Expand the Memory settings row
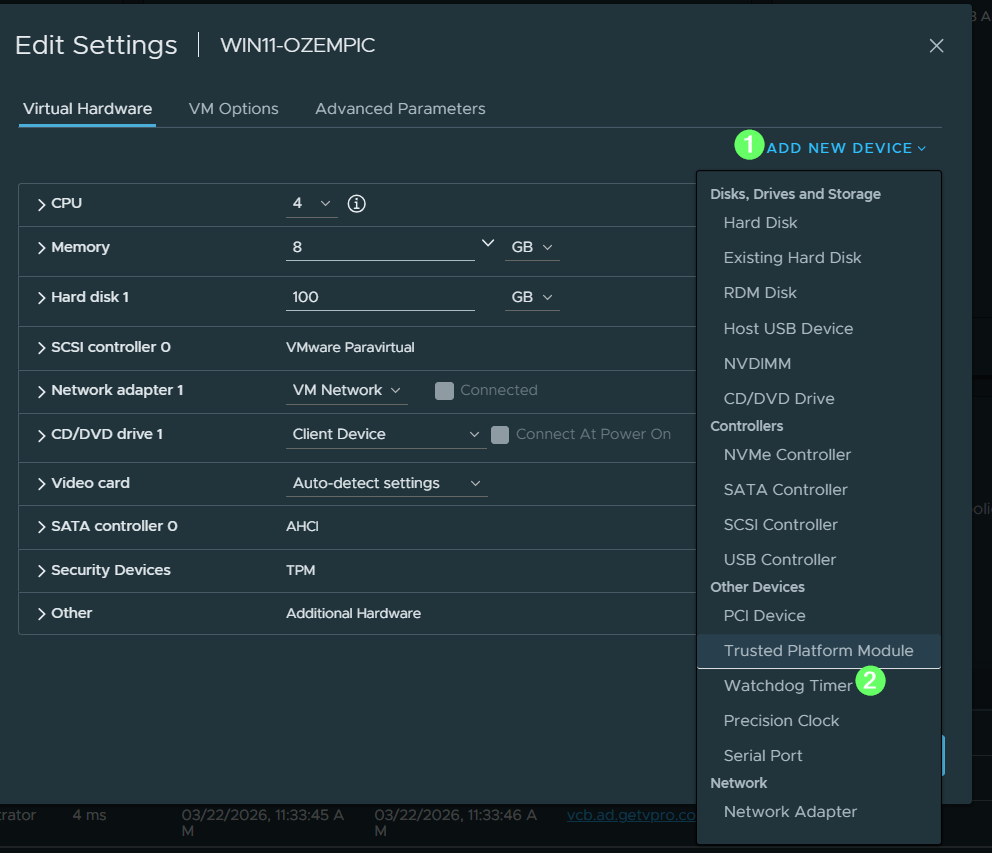Image resolution: width=992 pixels, height=853 pixels. click(x=42, y=247)
